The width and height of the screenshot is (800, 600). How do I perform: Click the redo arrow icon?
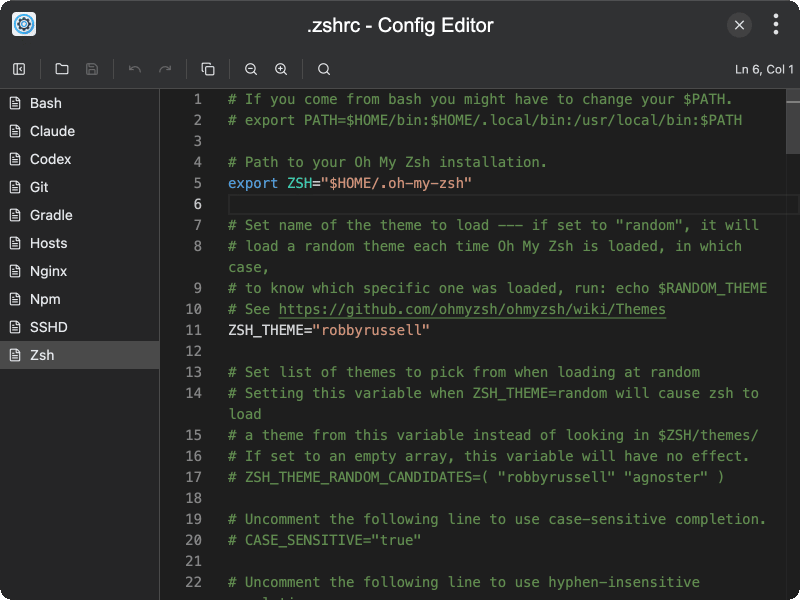click(165, 69)
